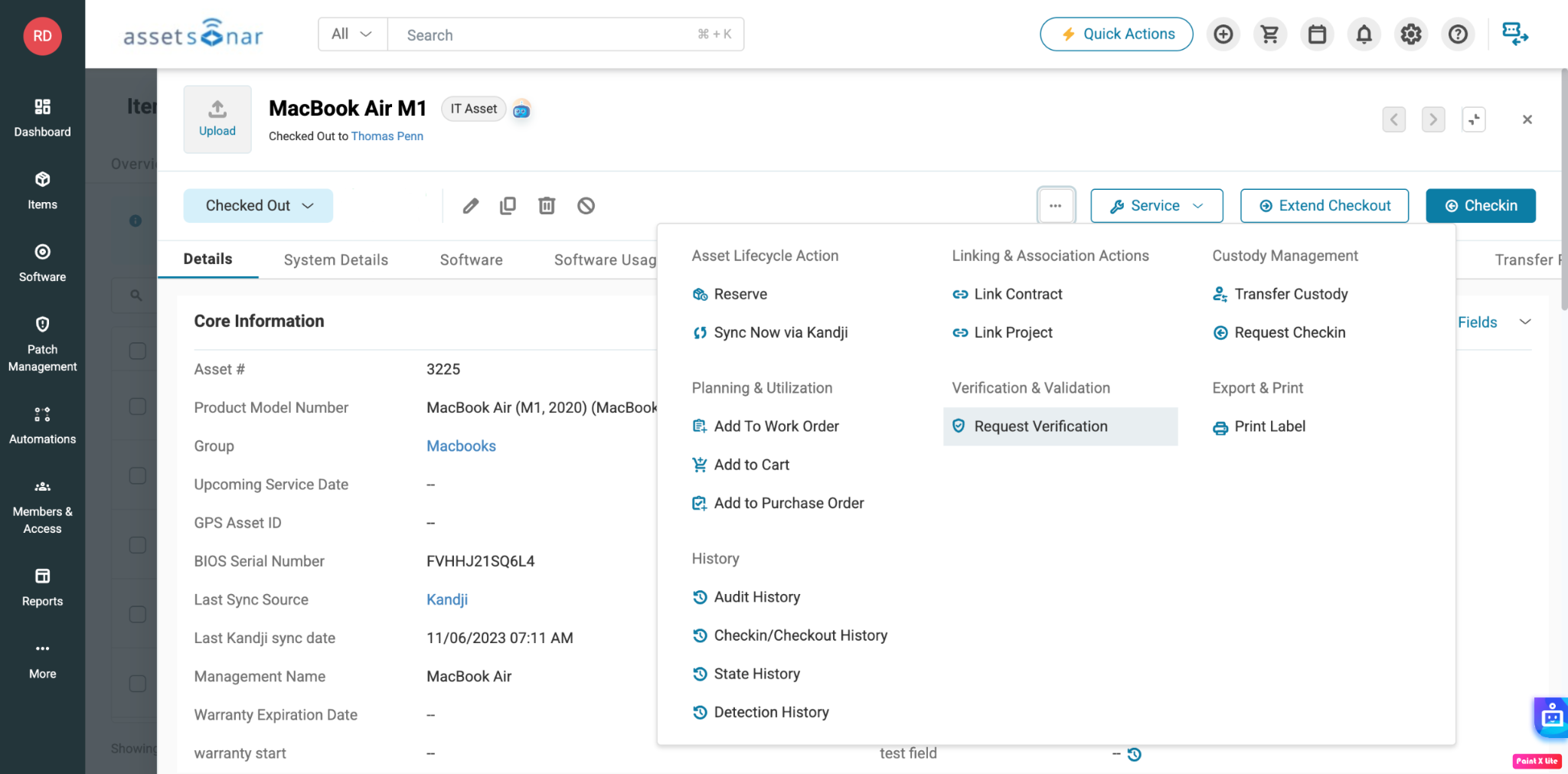Expand the Service dropdown button
Viewport: 1568px width, 774px height.
[1157, 206]
